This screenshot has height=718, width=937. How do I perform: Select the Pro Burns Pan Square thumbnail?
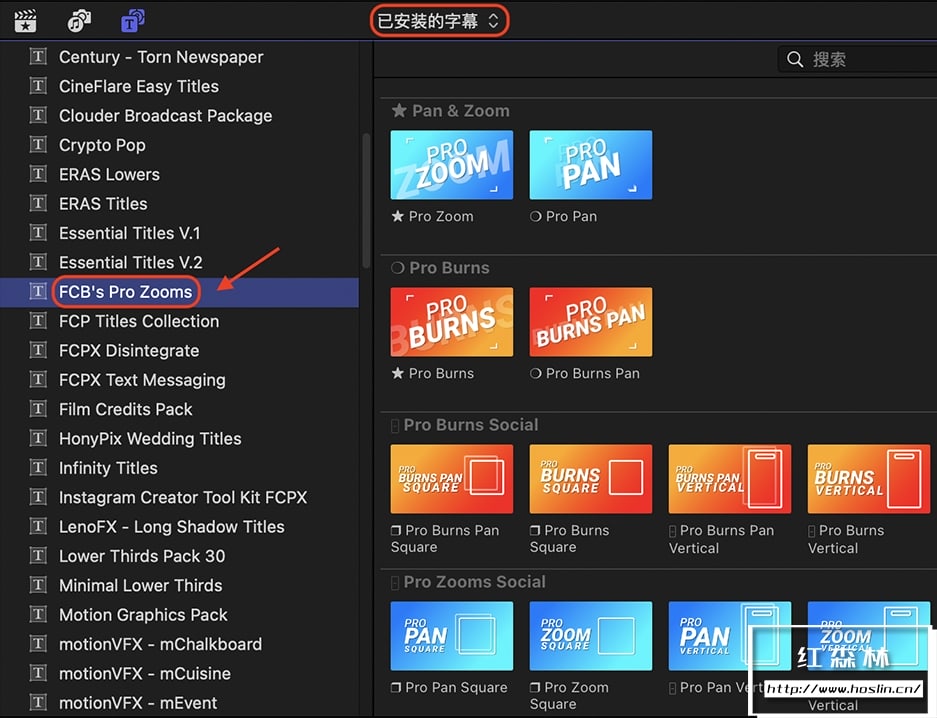[x=452, y=479]
